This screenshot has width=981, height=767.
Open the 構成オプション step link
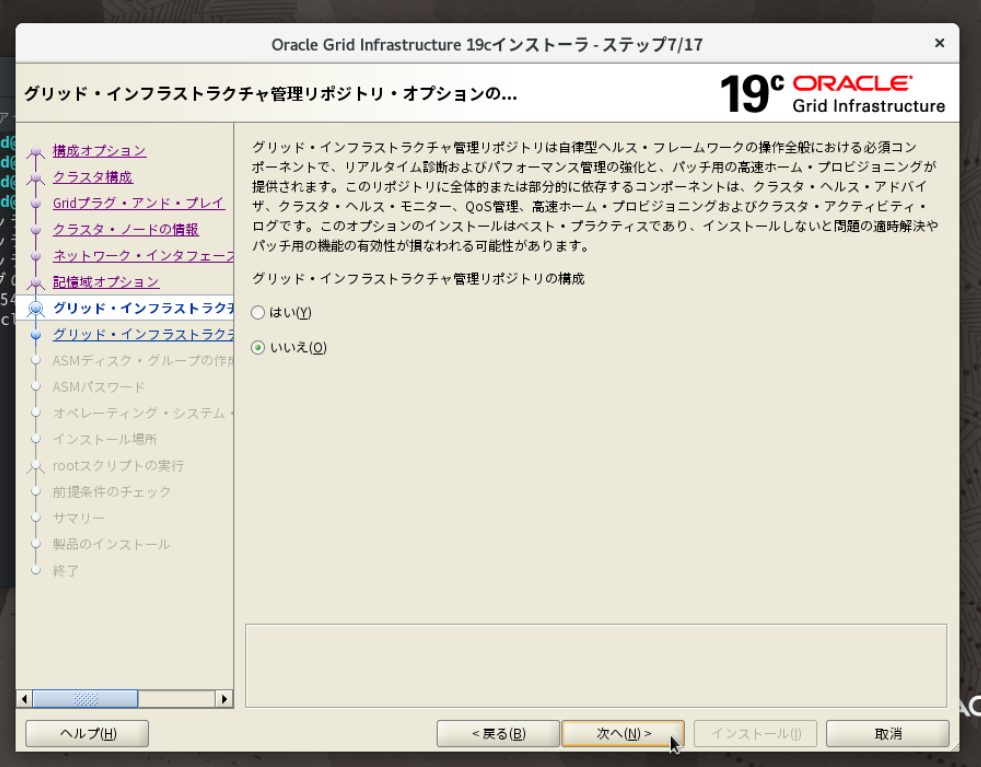pyautogui.click(x=99, y=151)
